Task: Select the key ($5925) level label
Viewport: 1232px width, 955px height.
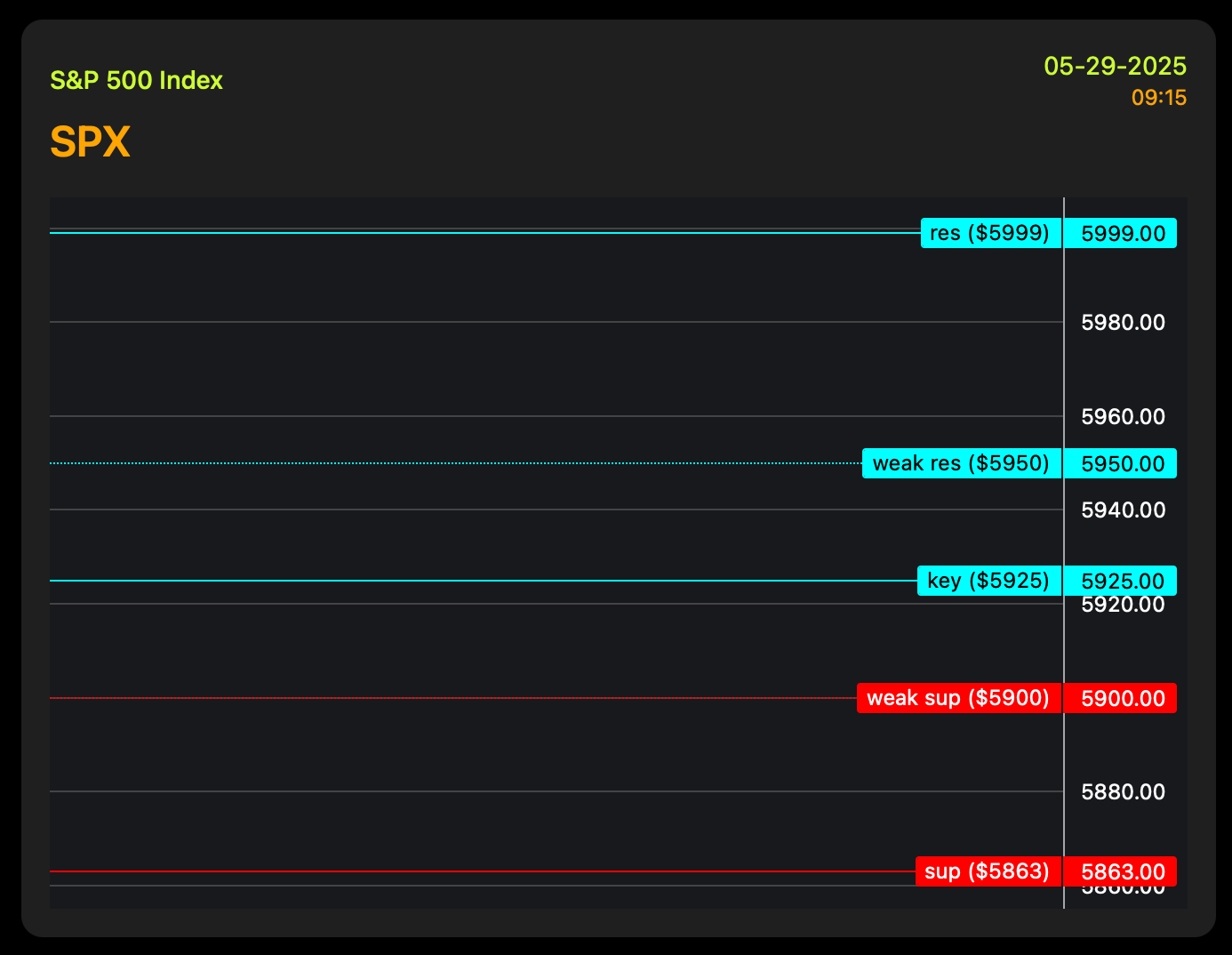Action: 989,581
